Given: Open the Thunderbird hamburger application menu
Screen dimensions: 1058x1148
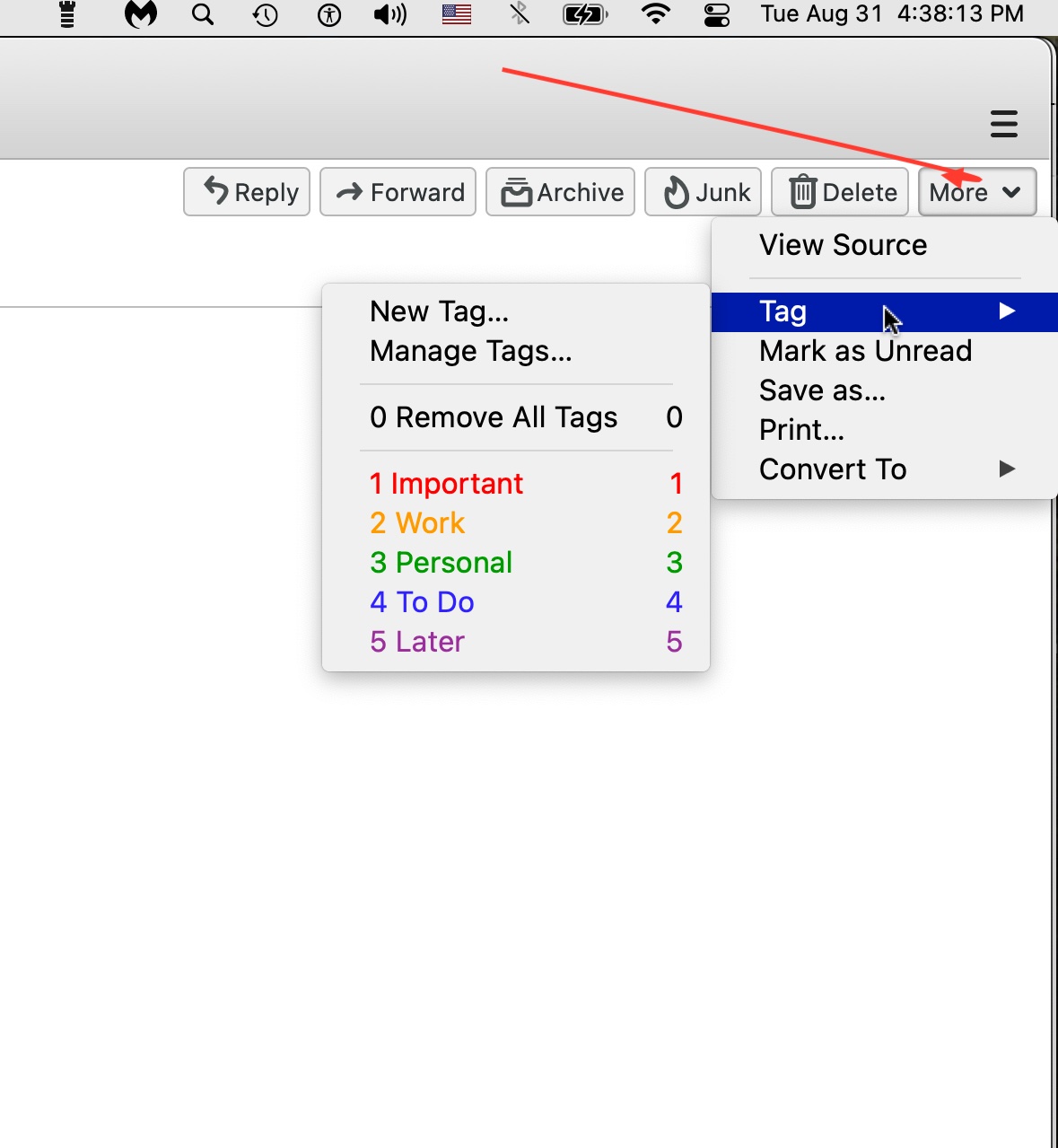Looking at the screenshot, I should pos(1003,124).
